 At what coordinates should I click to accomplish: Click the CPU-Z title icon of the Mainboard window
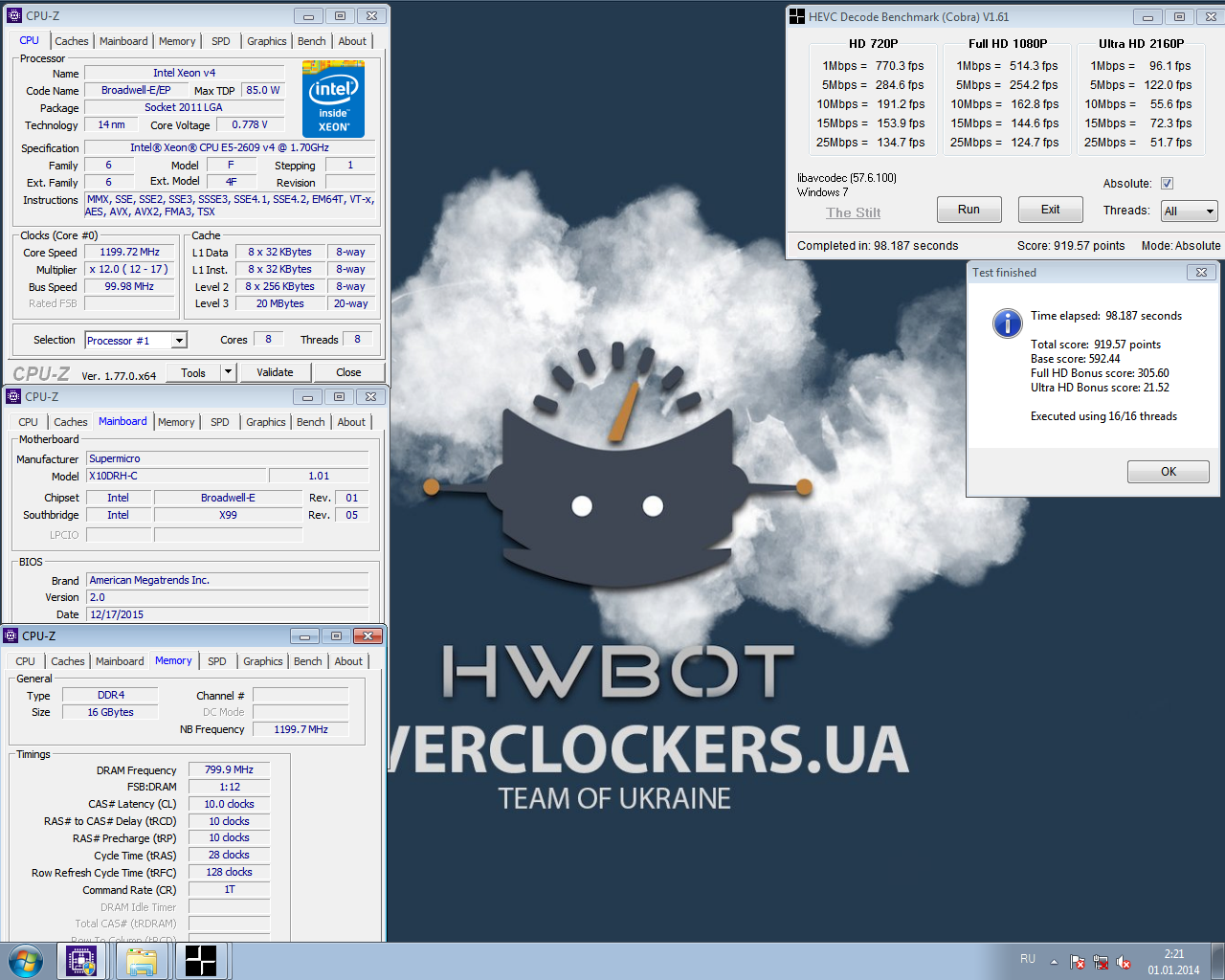point(13,396)
